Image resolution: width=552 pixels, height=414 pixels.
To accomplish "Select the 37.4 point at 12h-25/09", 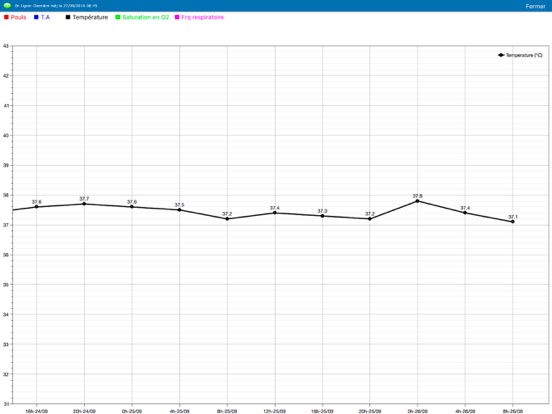I will (275, 213).
